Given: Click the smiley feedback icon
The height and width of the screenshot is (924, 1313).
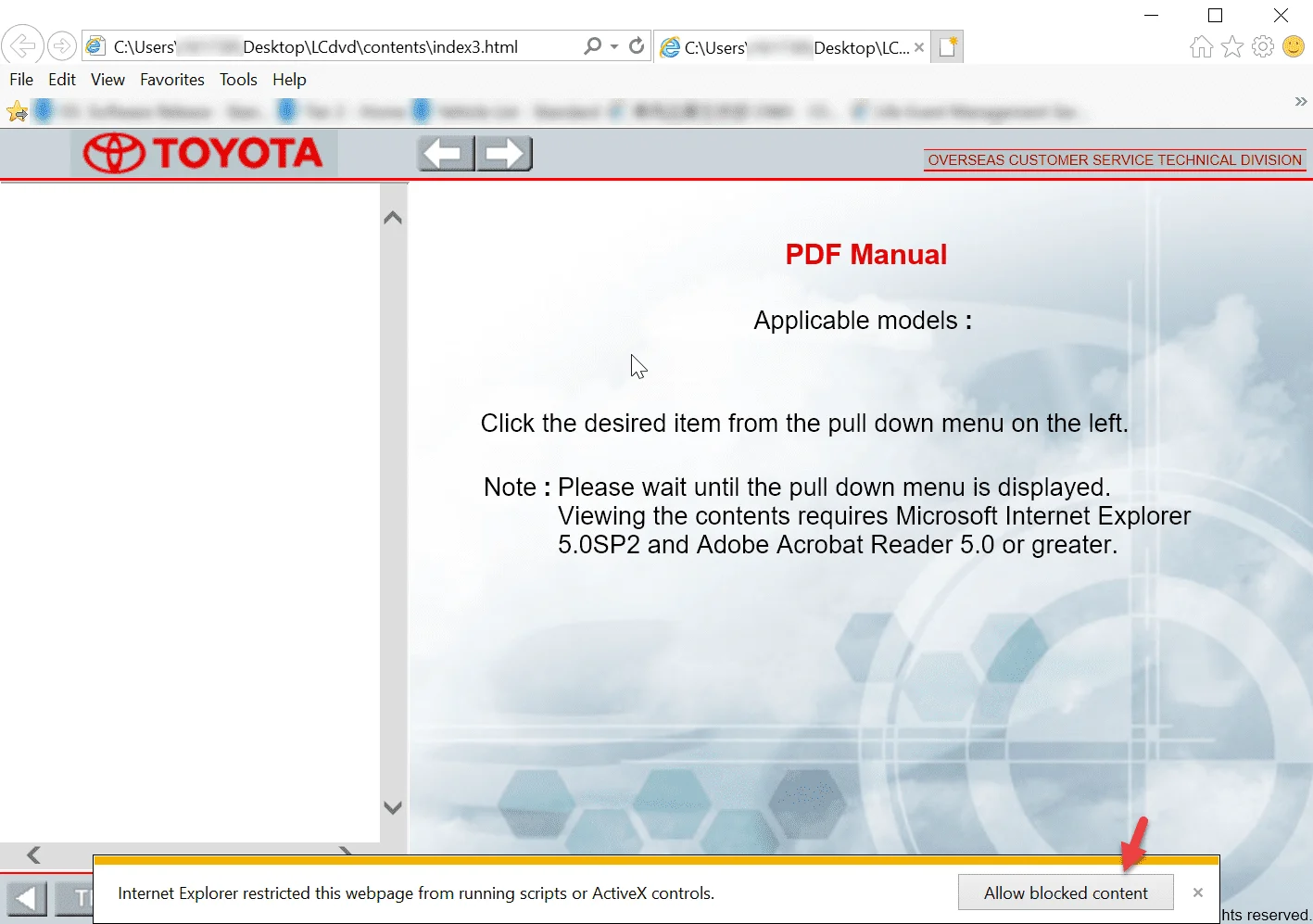Looking at the screenshot, I should click(1294, 46).
